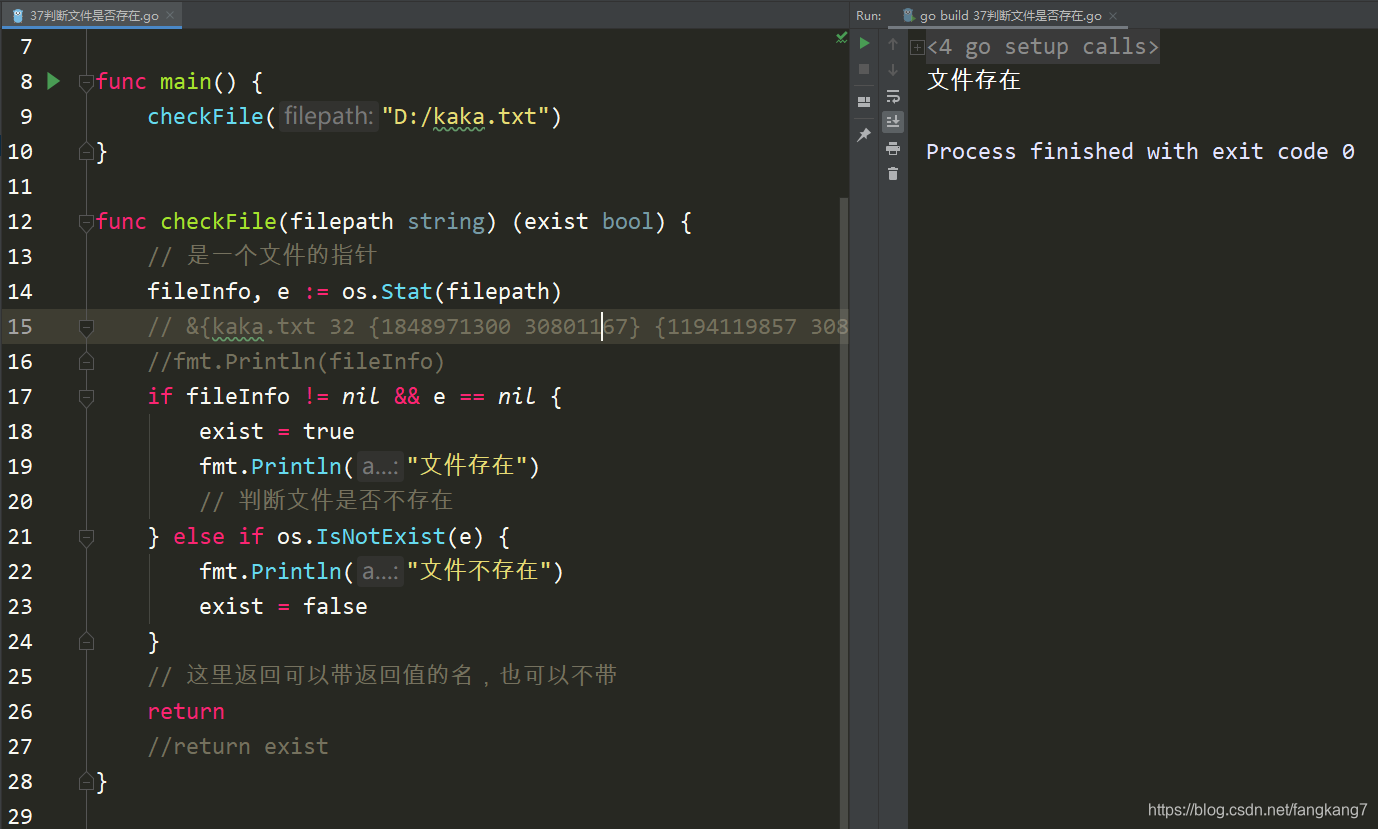
Task: Click the Restore Layout icon in Run panel
Action: tap(865, 102)
